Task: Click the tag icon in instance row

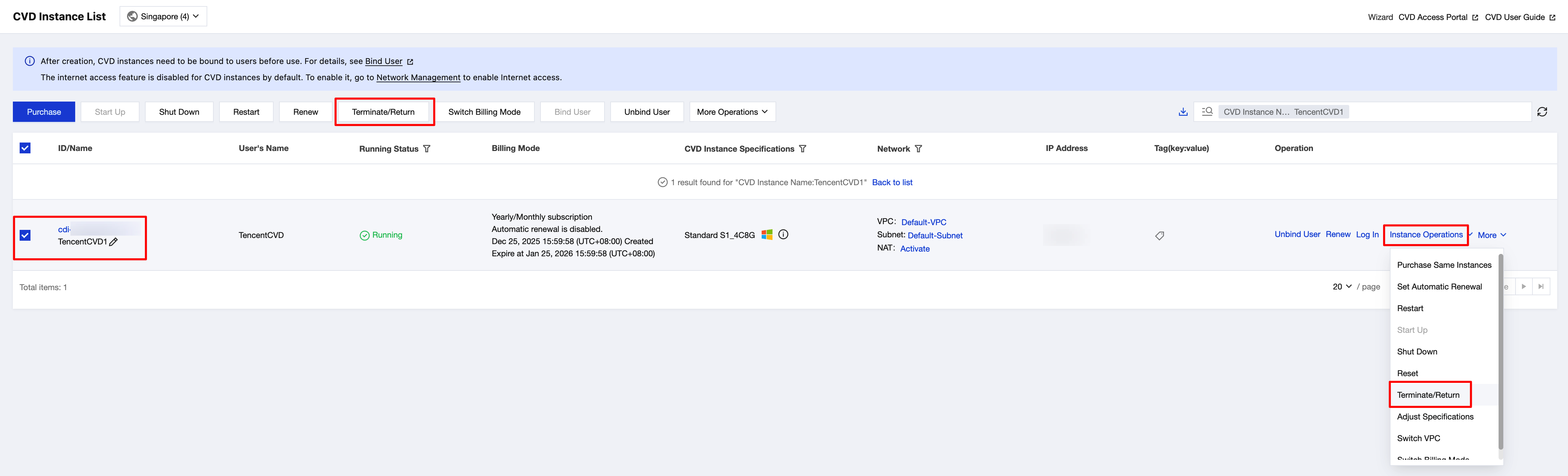Action: point(1160,236)
